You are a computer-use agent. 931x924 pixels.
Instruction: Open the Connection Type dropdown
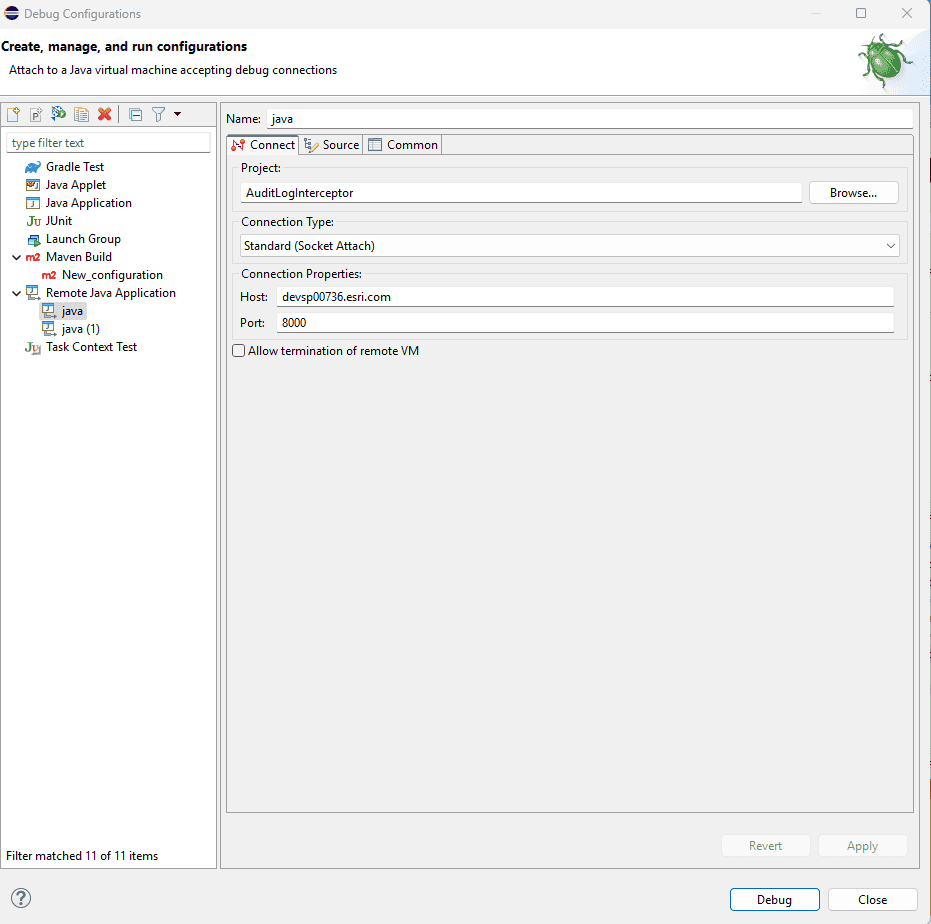pyautogui.click(x=889, y=245)
